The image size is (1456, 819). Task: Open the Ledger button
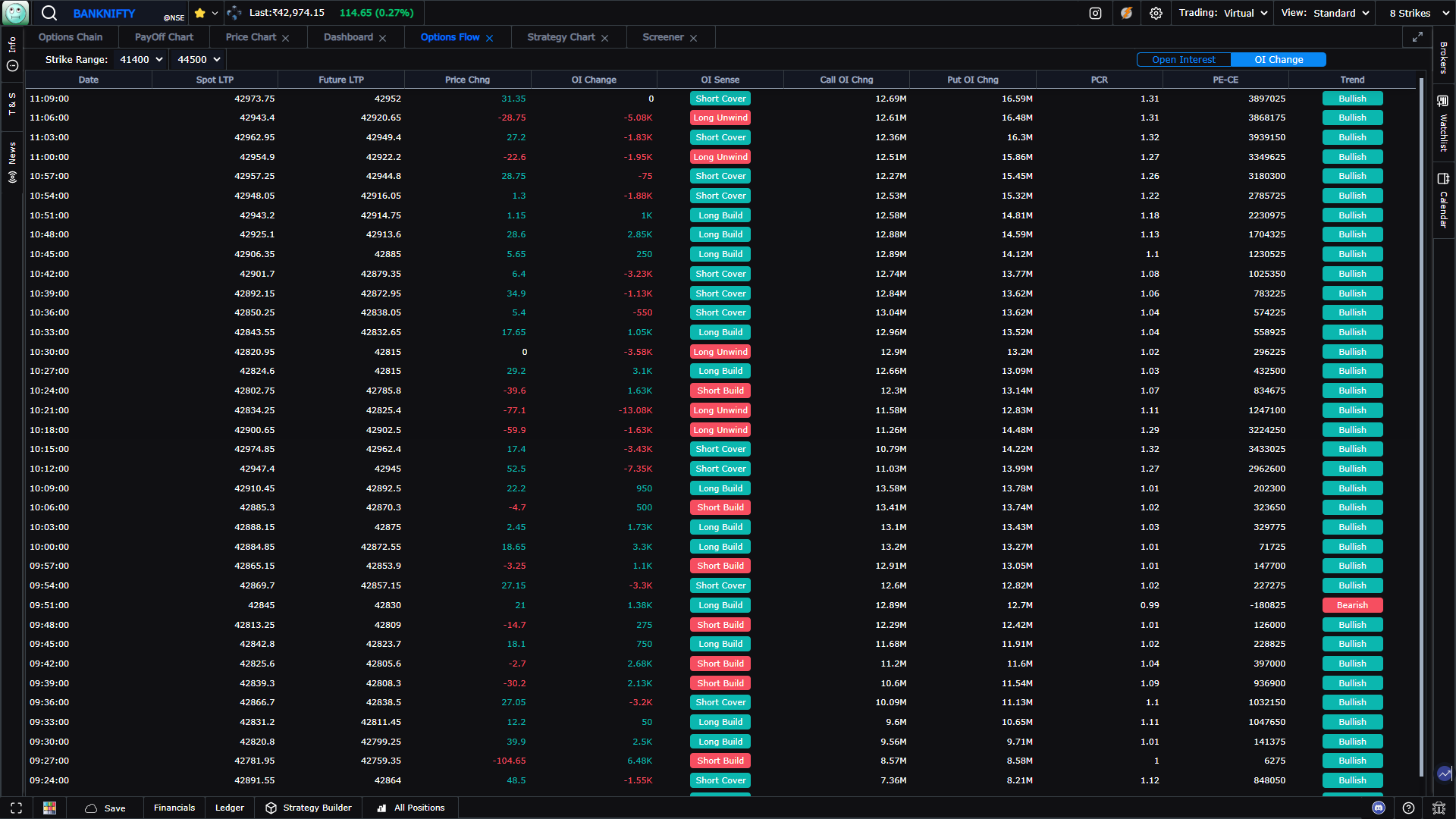pyautogui.click(x=229, y=808)
